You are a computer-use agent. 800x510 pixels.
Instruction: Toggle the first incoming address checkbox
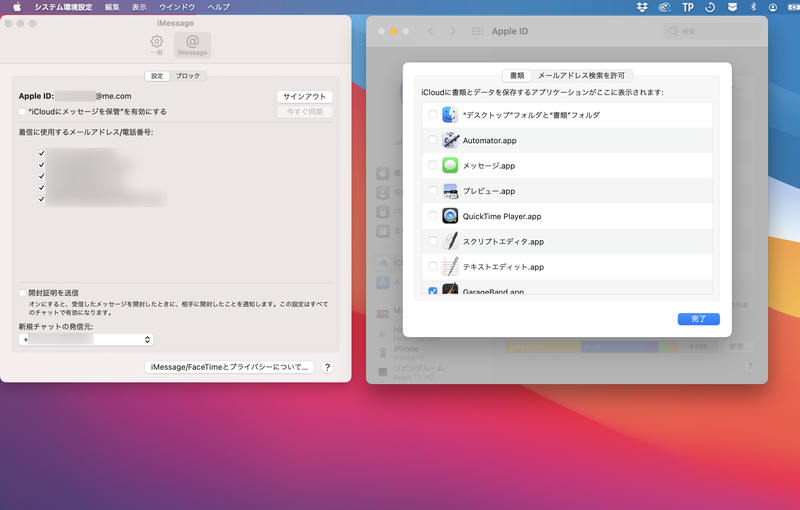point(41,153)
